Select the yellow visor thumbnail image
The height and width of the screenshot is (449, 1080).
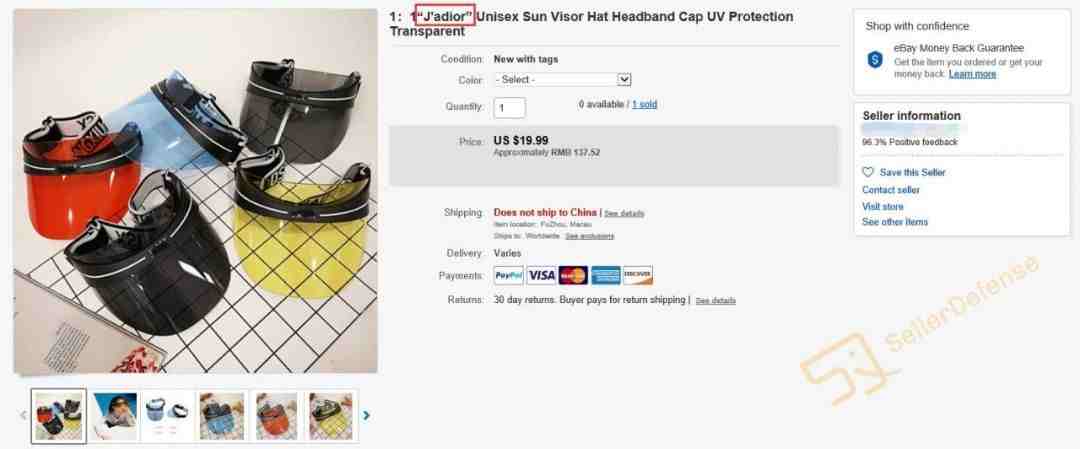pos(331,416)
